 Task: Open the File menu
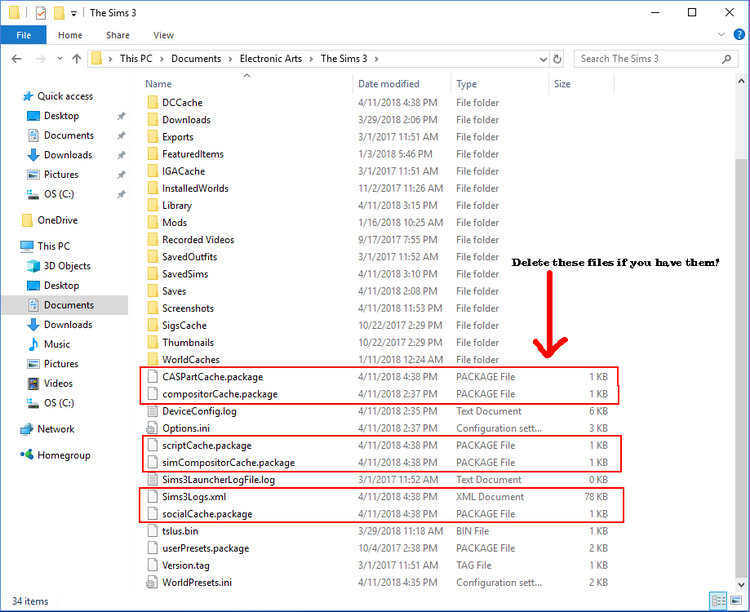pyautogui.click(x=23, y=35)
